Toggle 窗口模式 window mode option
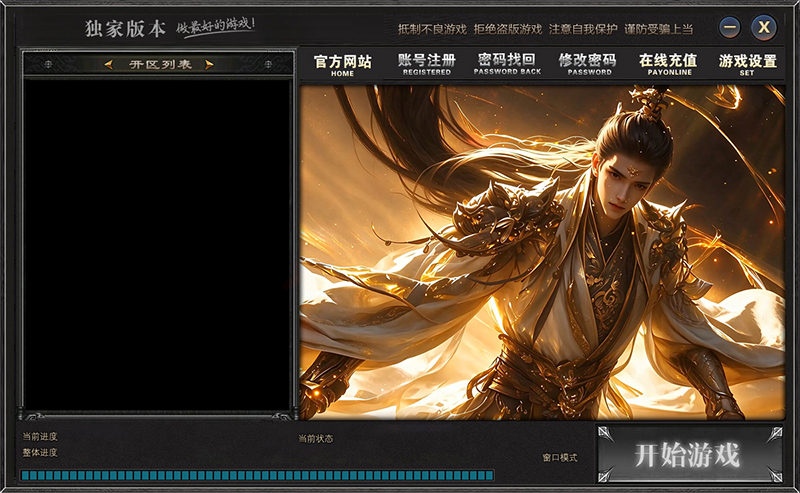The image size is (800, 493). [560, 458]
